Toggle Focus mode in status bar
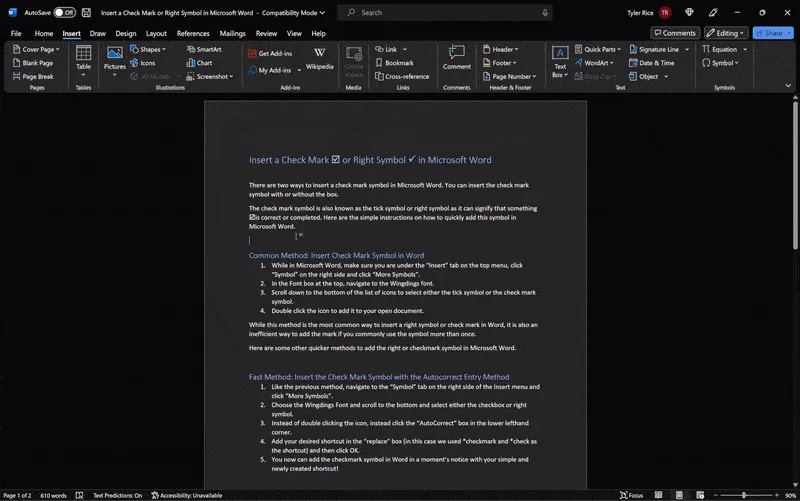 pyautogui.click(x=630, y=495)
